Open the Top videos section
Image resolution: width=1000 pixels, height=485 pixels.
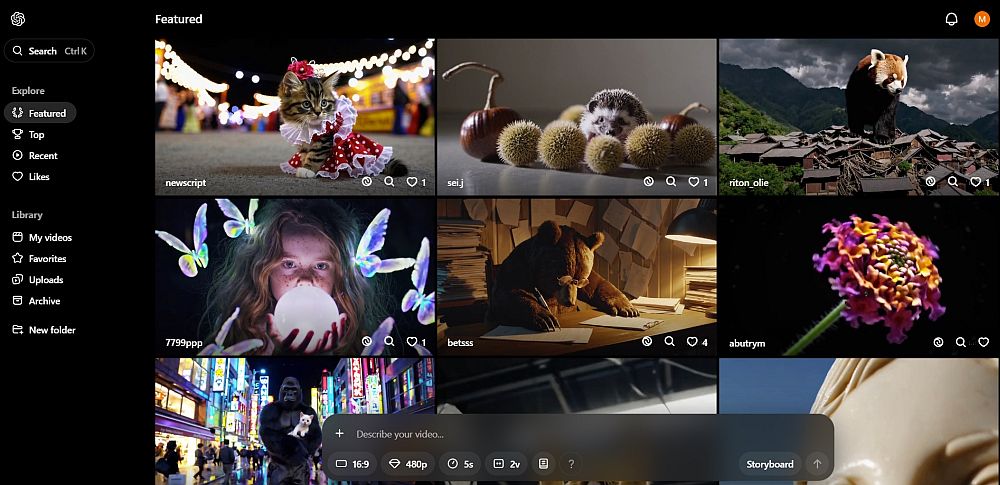pyautogui.click(x=29, y=135)
